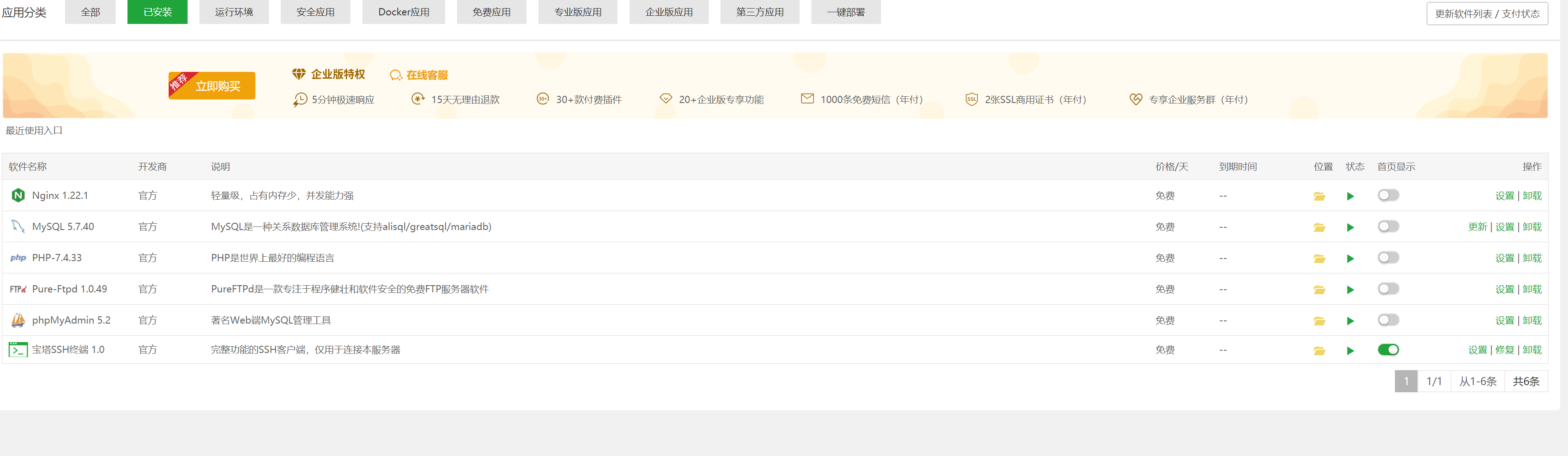Click the Nginx running status play icon
This screenshot has width=1568, height=456.
(x=1350, y=196)
